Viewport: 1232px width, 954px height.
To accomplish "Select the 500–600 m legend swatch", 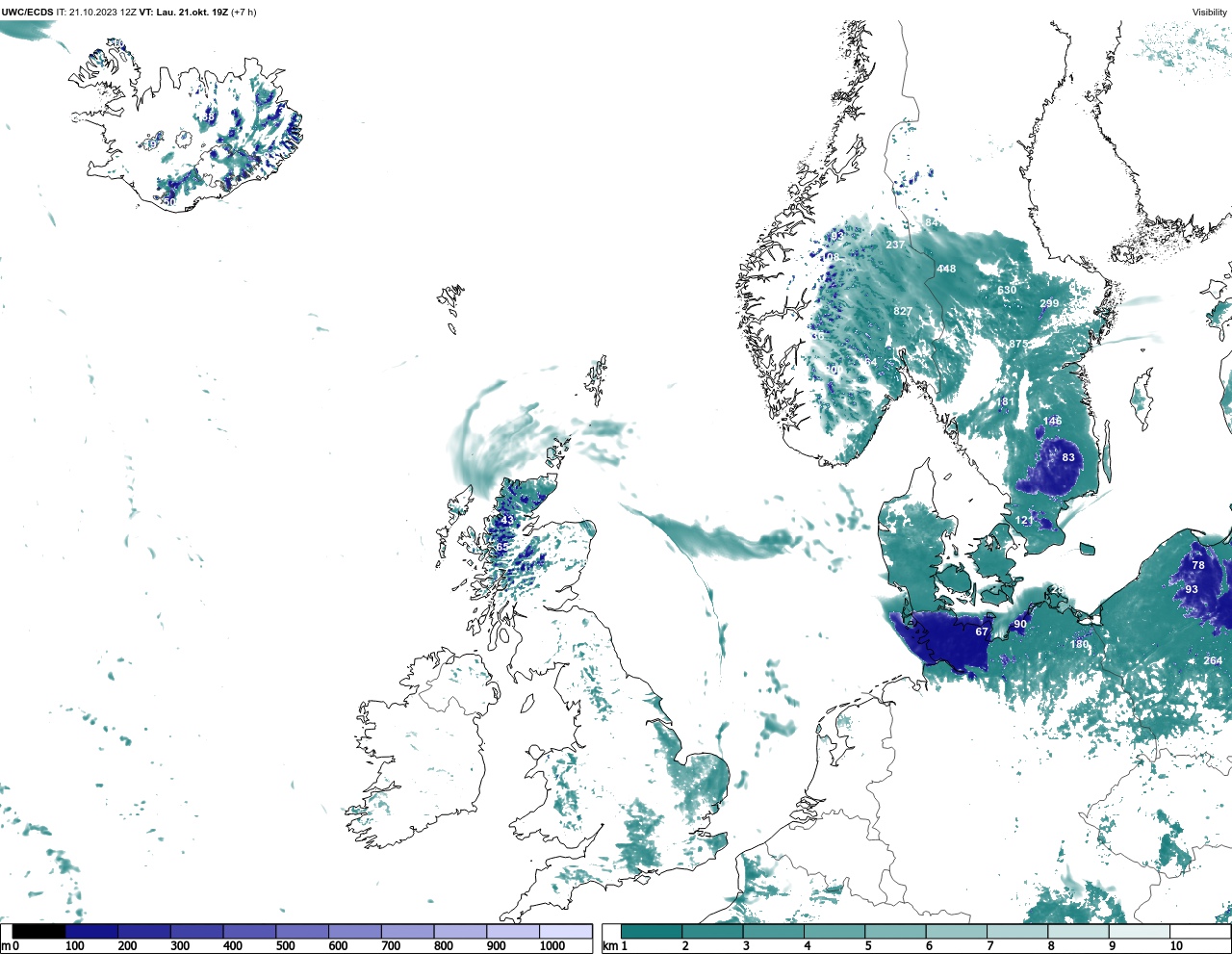I will [302, 931].
